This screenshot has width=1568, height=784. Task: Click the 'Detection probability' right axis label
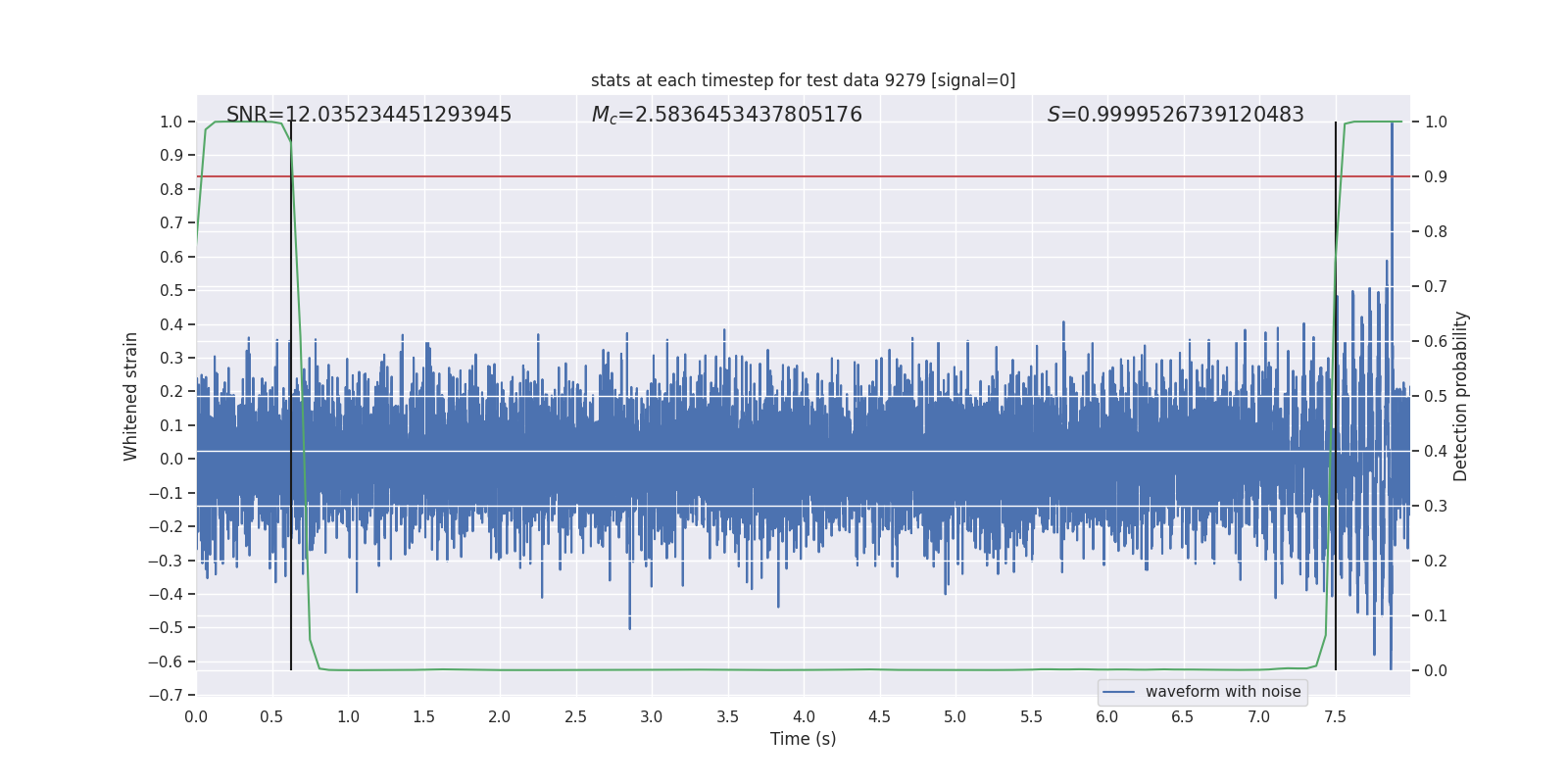coord(1460,396)
